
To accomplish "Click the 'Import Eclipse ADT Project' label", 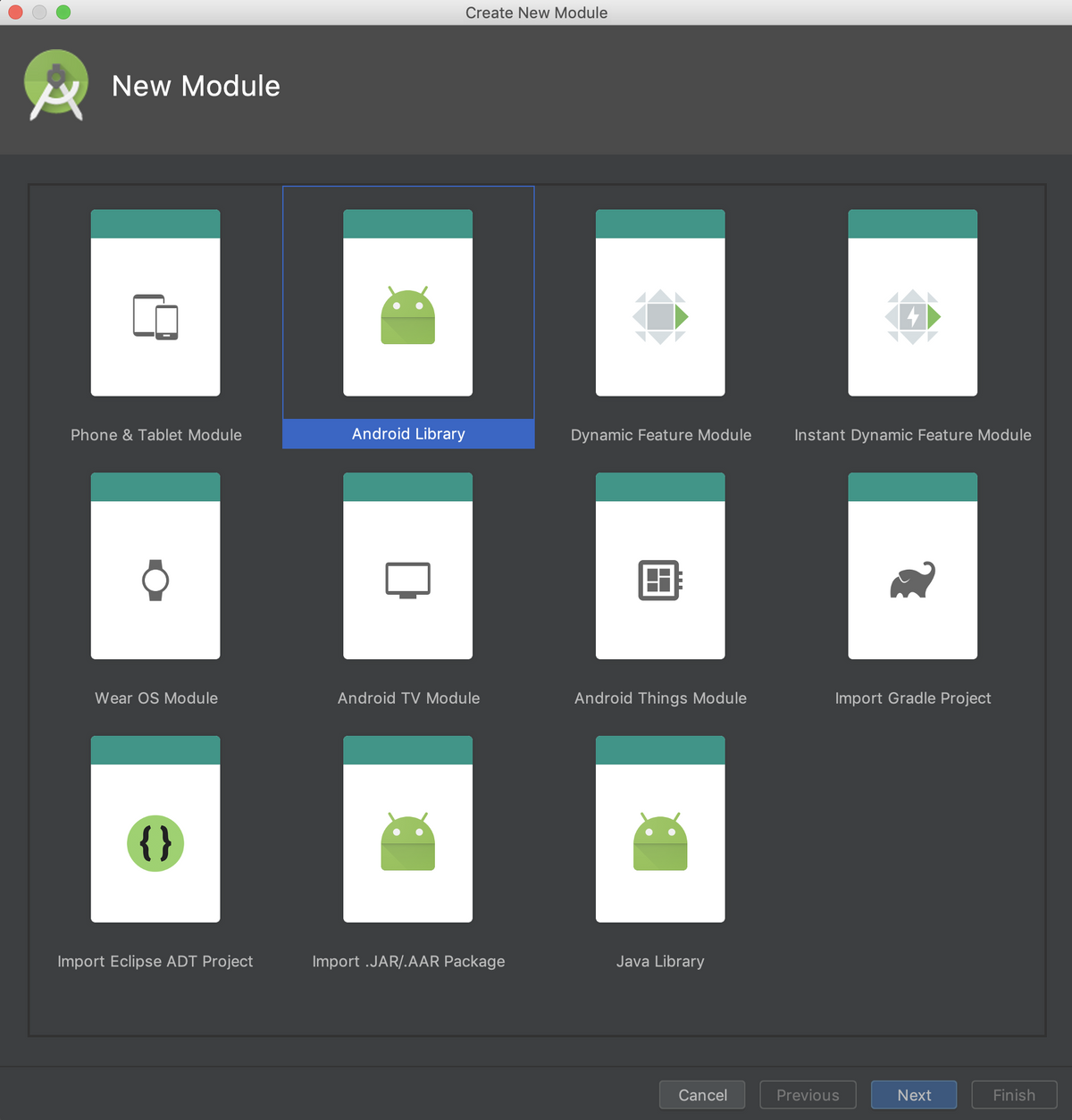I will (x=155, y=961).
